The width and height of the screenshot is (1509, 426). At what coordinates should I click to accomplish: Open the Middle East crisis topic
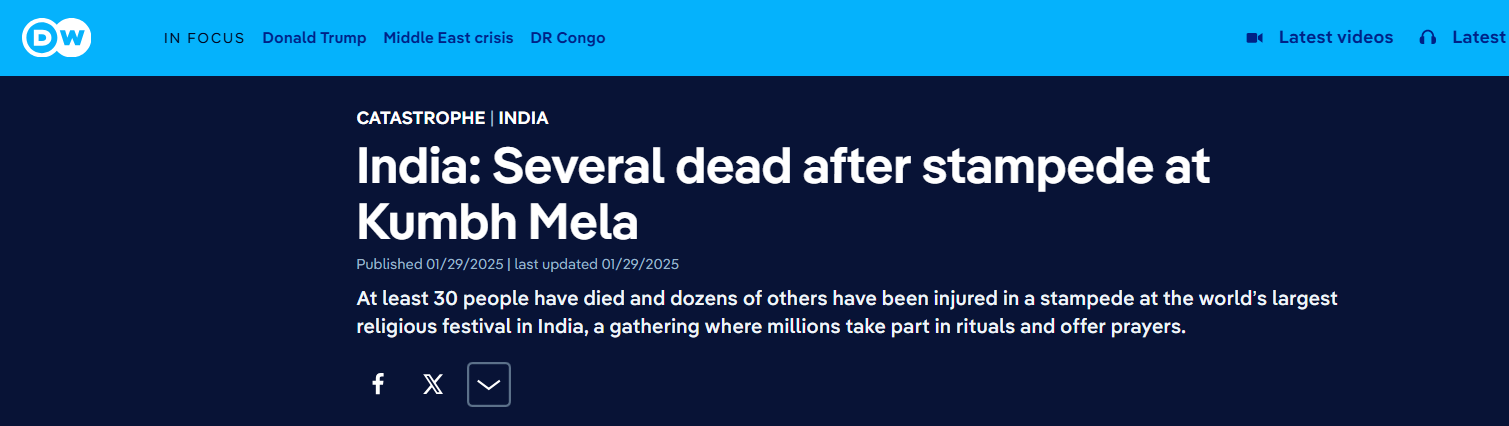tap(448, 38)
